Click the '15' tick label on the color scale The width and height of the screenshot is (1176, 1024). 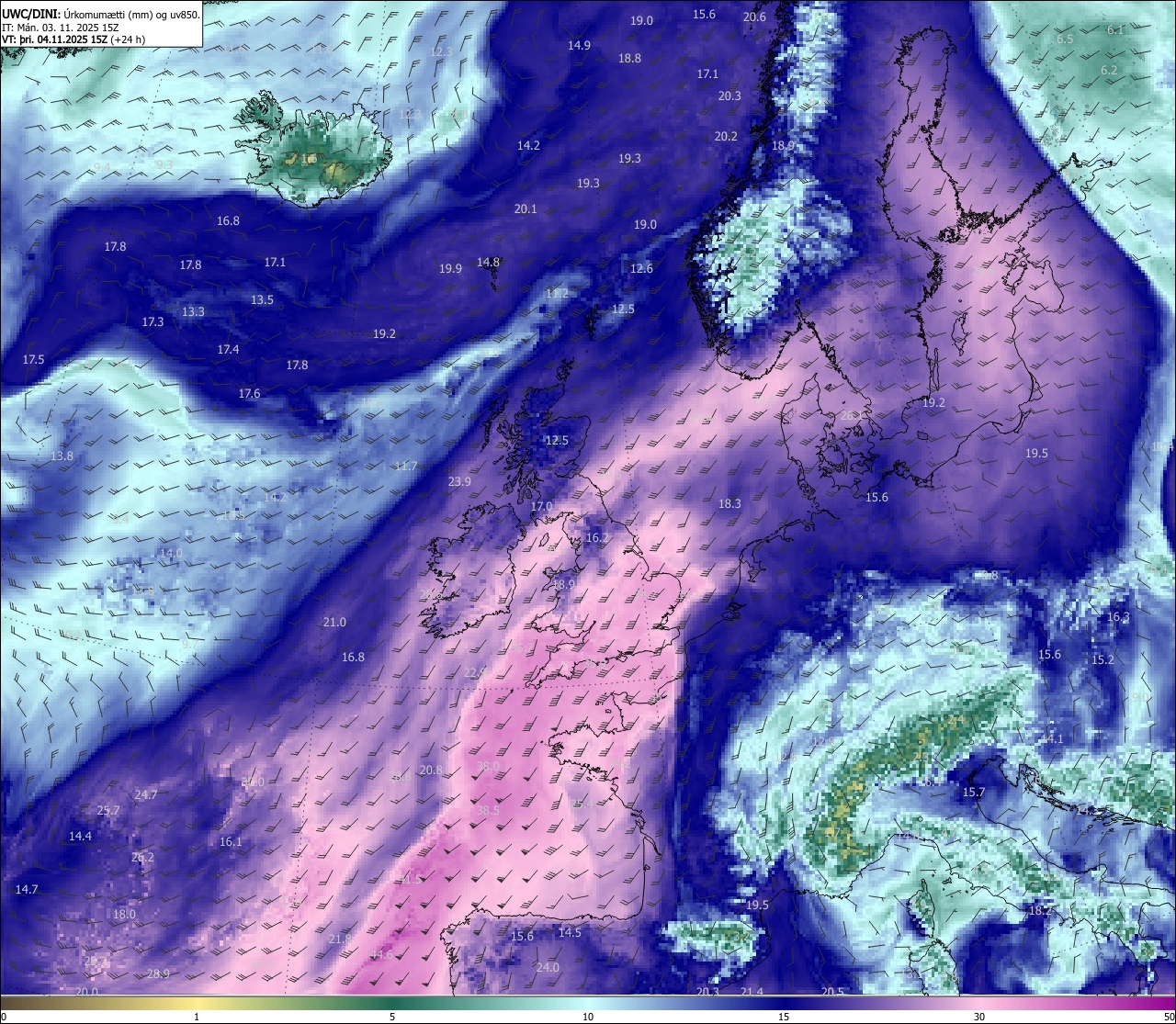tap(784, 1017)
